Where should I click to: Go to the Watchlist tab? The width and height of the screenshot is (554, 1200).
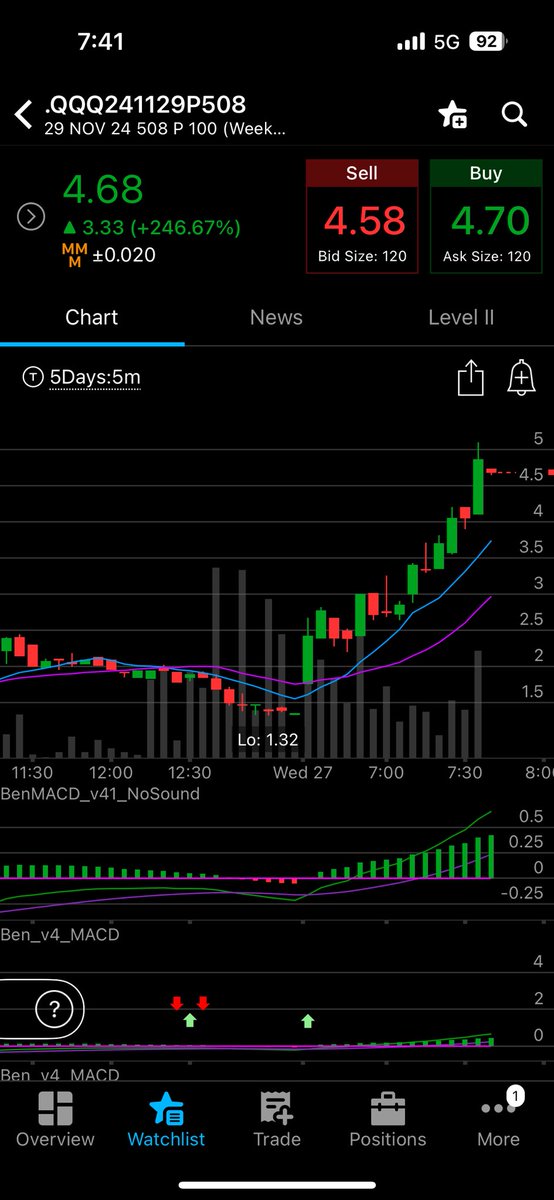pos(166,1119)
